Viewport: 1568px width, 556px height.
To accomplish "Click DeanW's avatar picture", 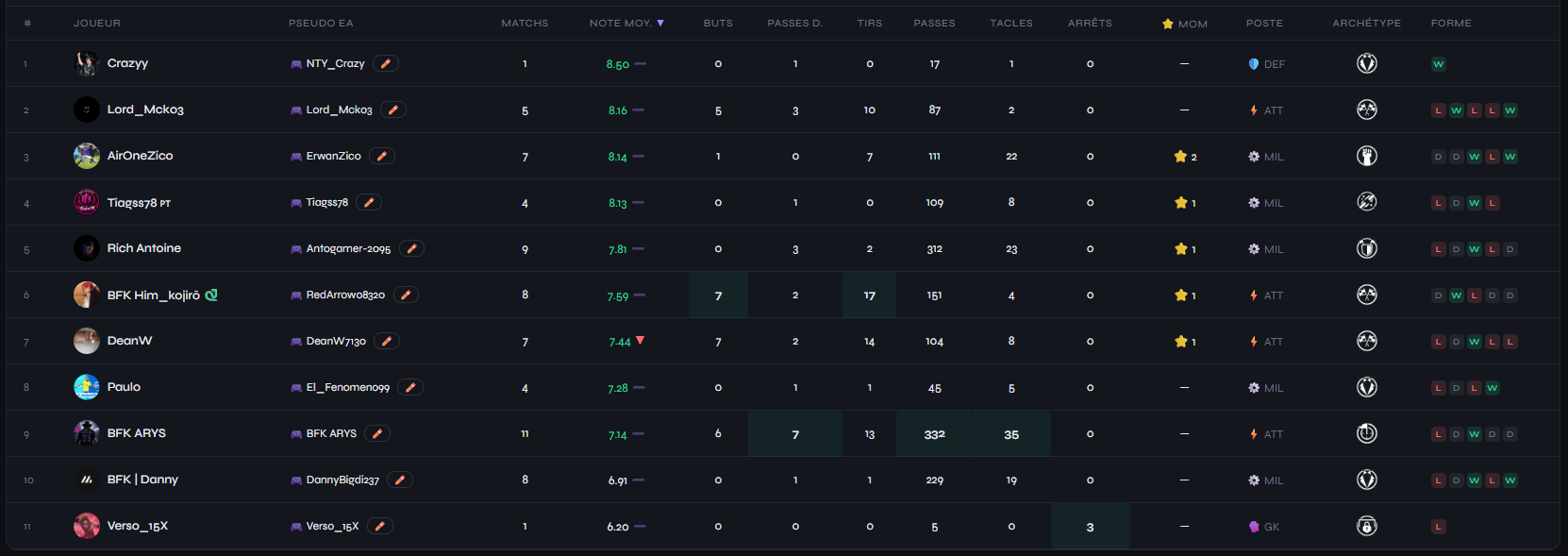I will pos(87,341).
